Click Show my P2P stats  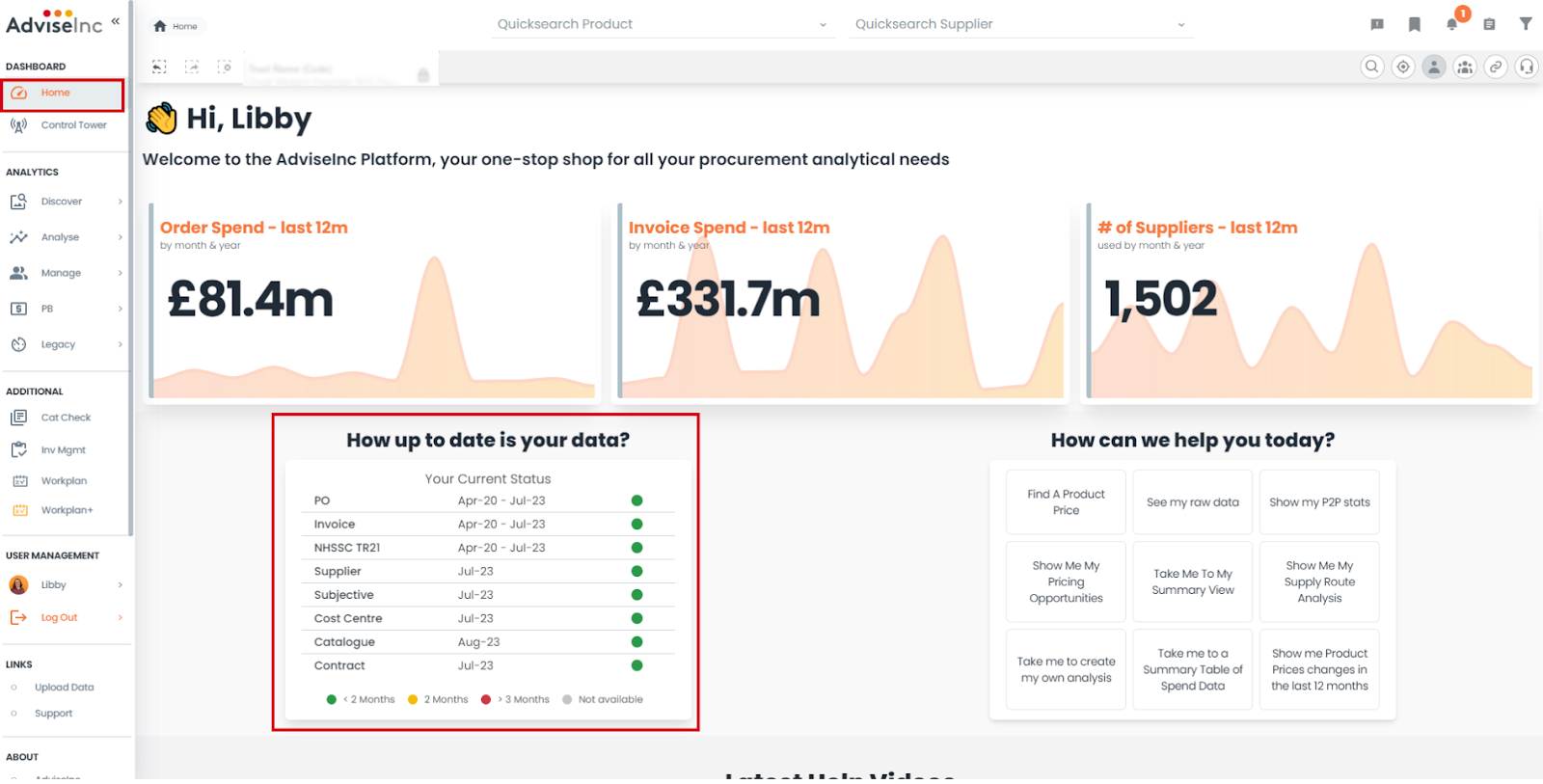click(1319, 502)
